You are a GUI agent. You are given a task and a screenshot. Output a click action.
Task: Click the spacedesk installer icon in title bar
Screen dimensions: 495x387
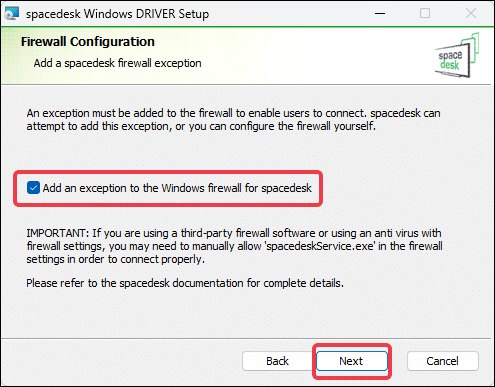11,14
